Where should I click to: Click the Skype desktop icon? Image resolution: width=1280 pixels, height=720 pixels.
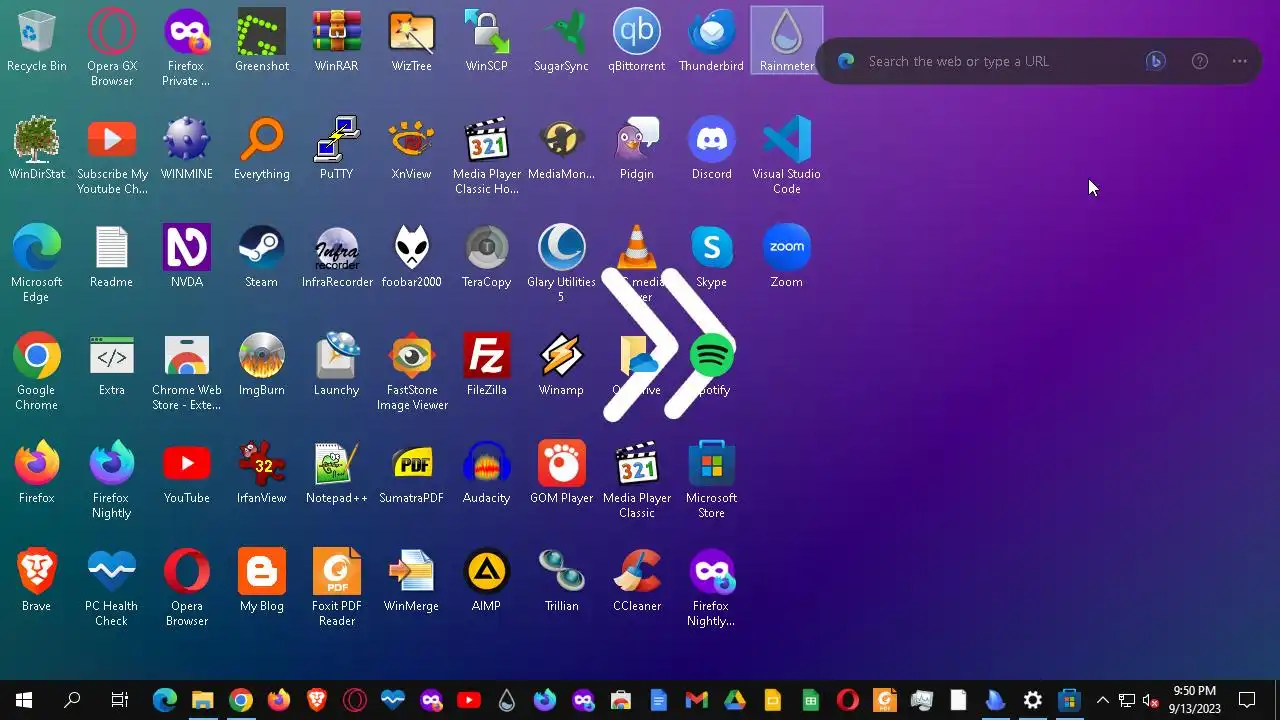711,257
